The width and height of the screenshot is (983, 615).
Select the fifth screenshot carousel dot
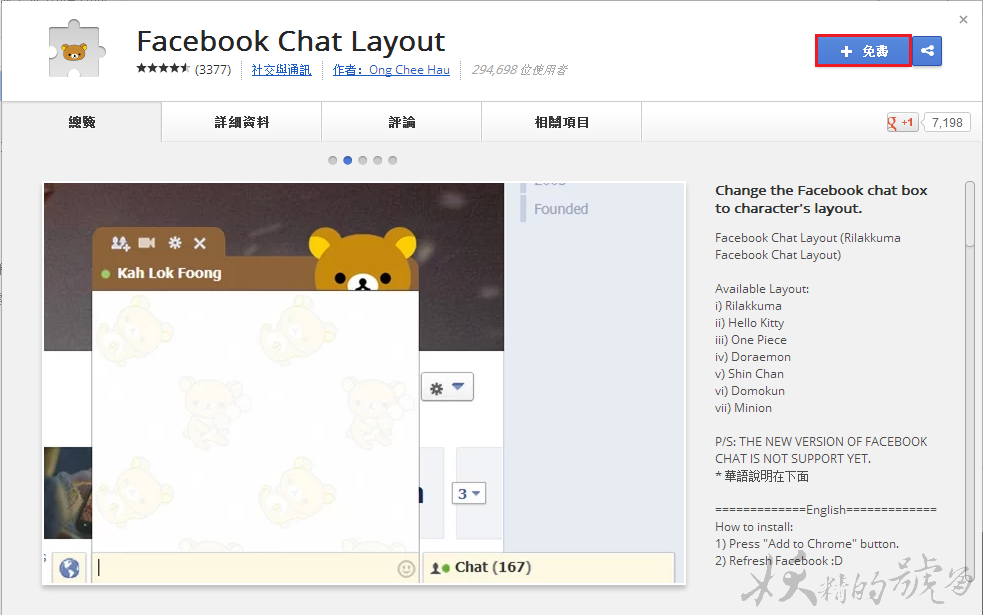coord(392,160)
